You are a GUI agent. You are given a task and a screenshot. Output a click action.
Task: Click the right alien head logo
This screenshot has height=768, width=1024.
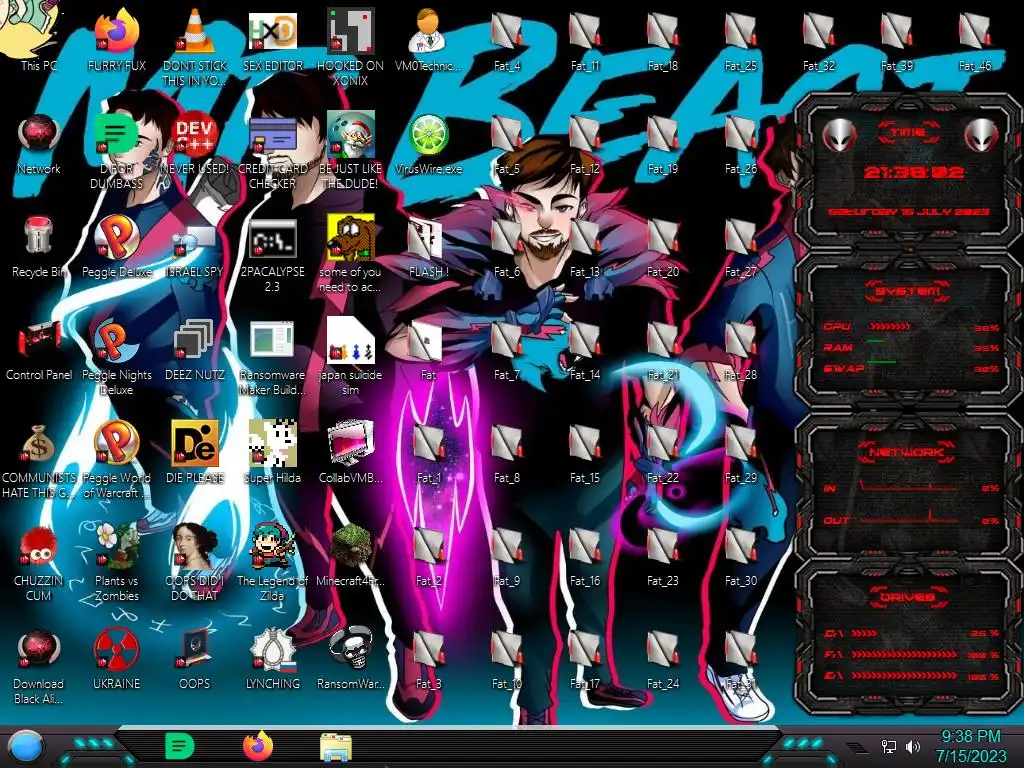pos(981,136)
